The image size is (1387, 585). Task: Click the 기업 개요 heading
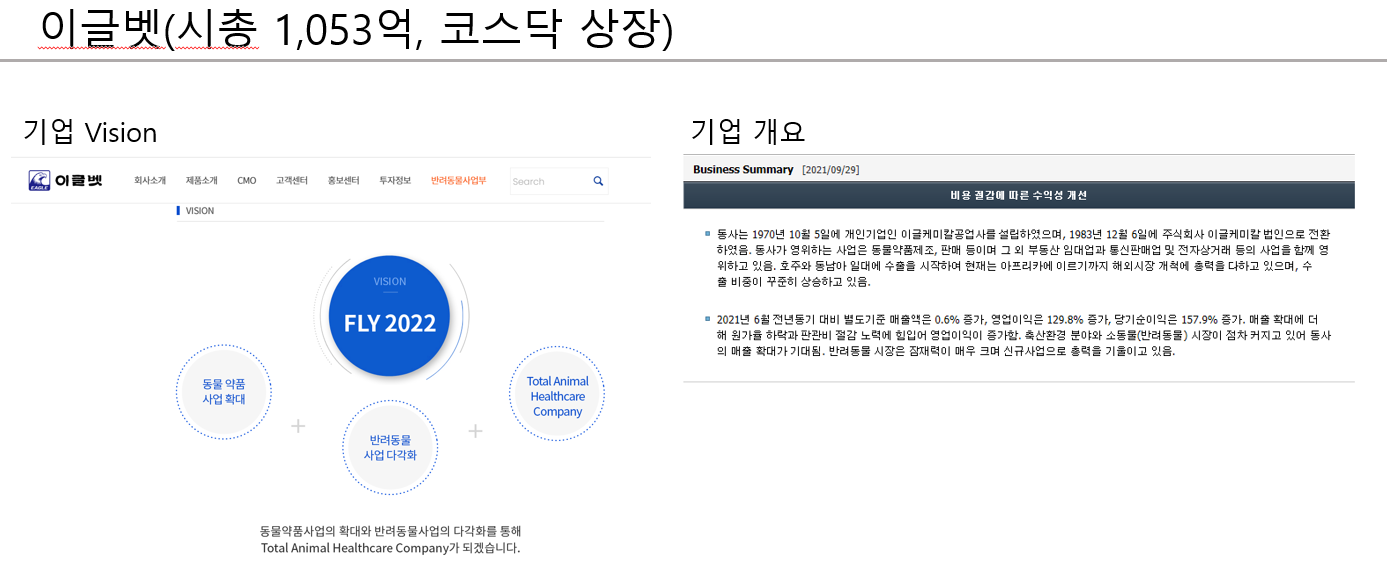click(x=747, y=131)
